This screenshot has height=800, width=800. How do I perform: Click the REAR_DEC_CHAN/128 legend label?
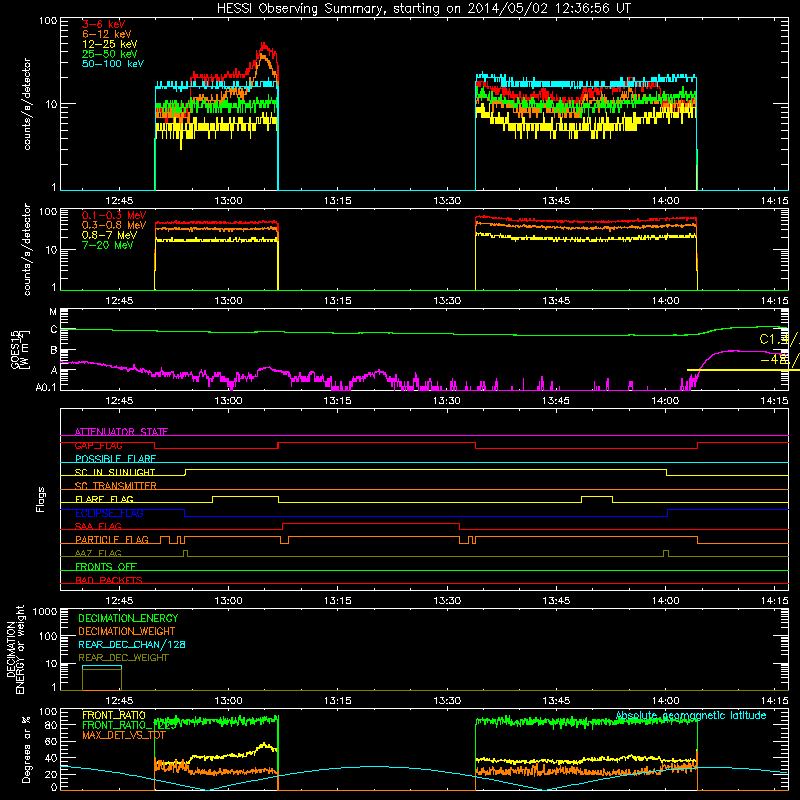131,644
